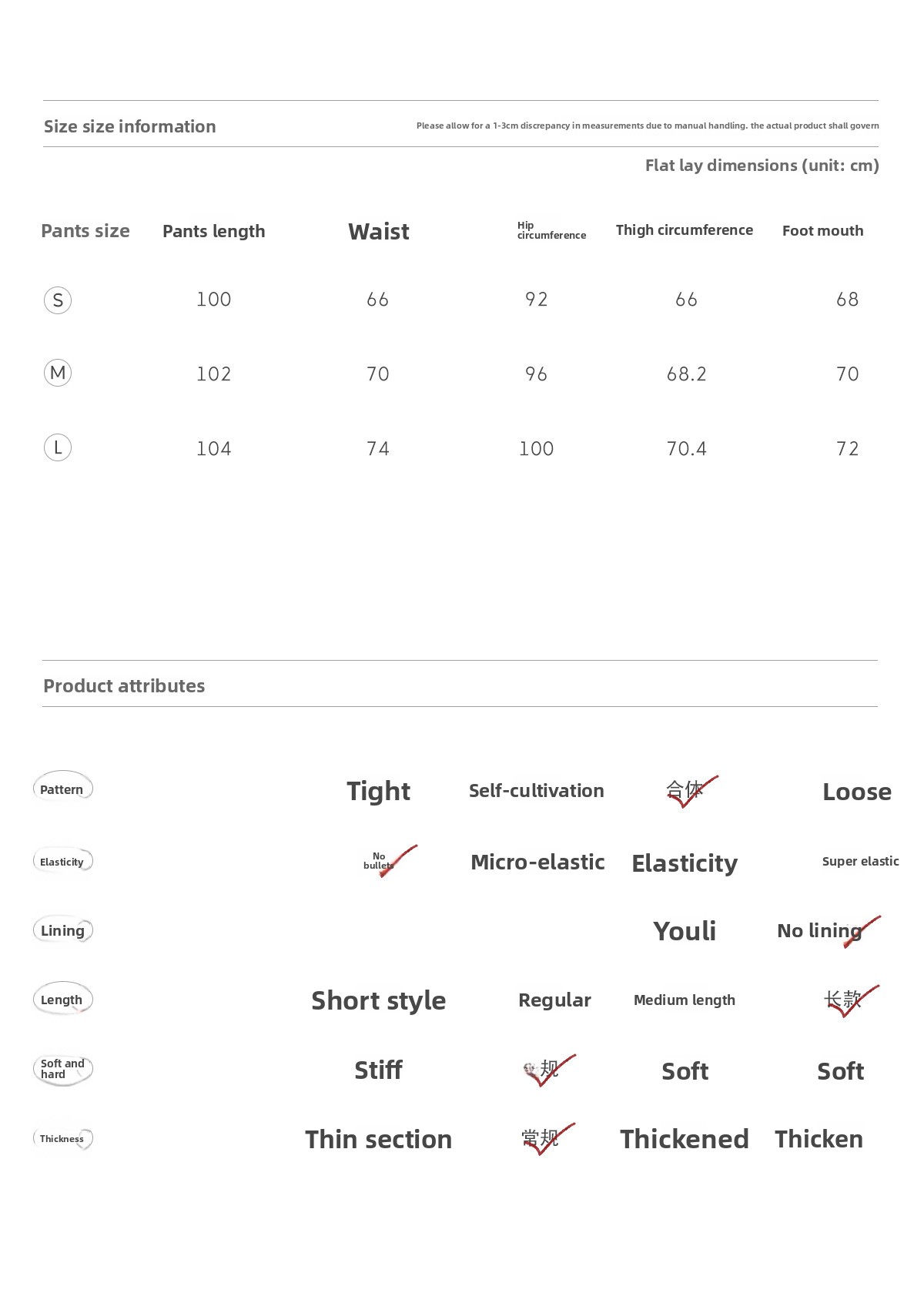Click the Thigh circumference column header
The height and width of the screenshot is (1293, 924).
click(684, 230)
